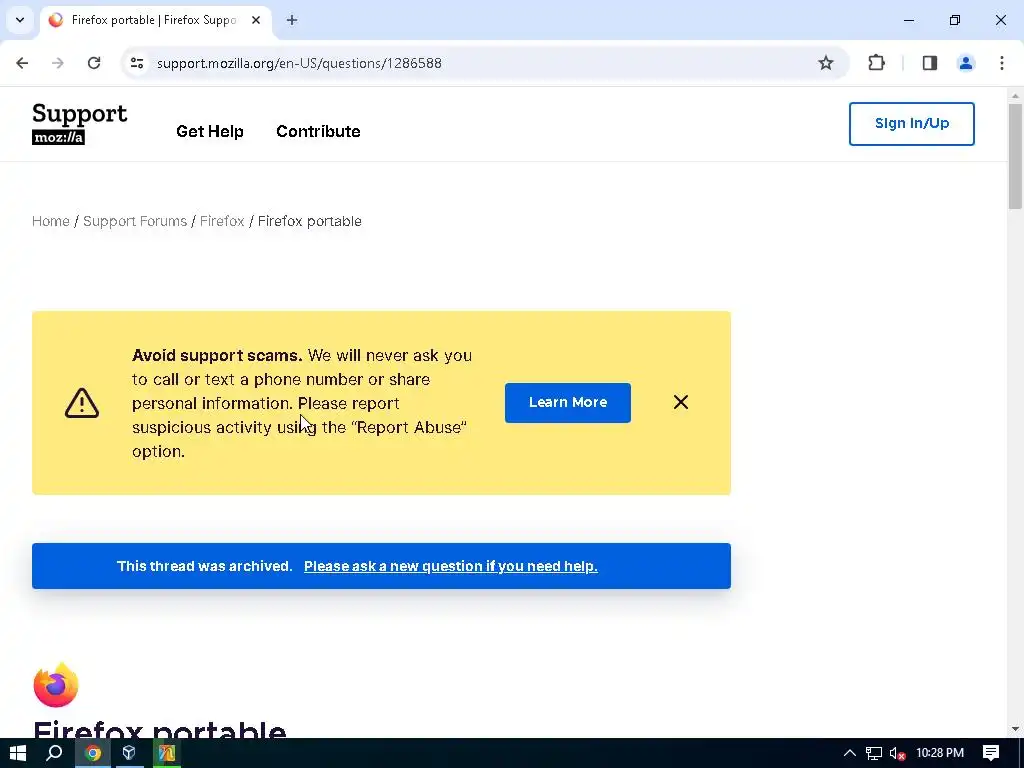Open the cube app in taskbar
The width and height of the screenshot is (1024, 768).
pos(129,753)
